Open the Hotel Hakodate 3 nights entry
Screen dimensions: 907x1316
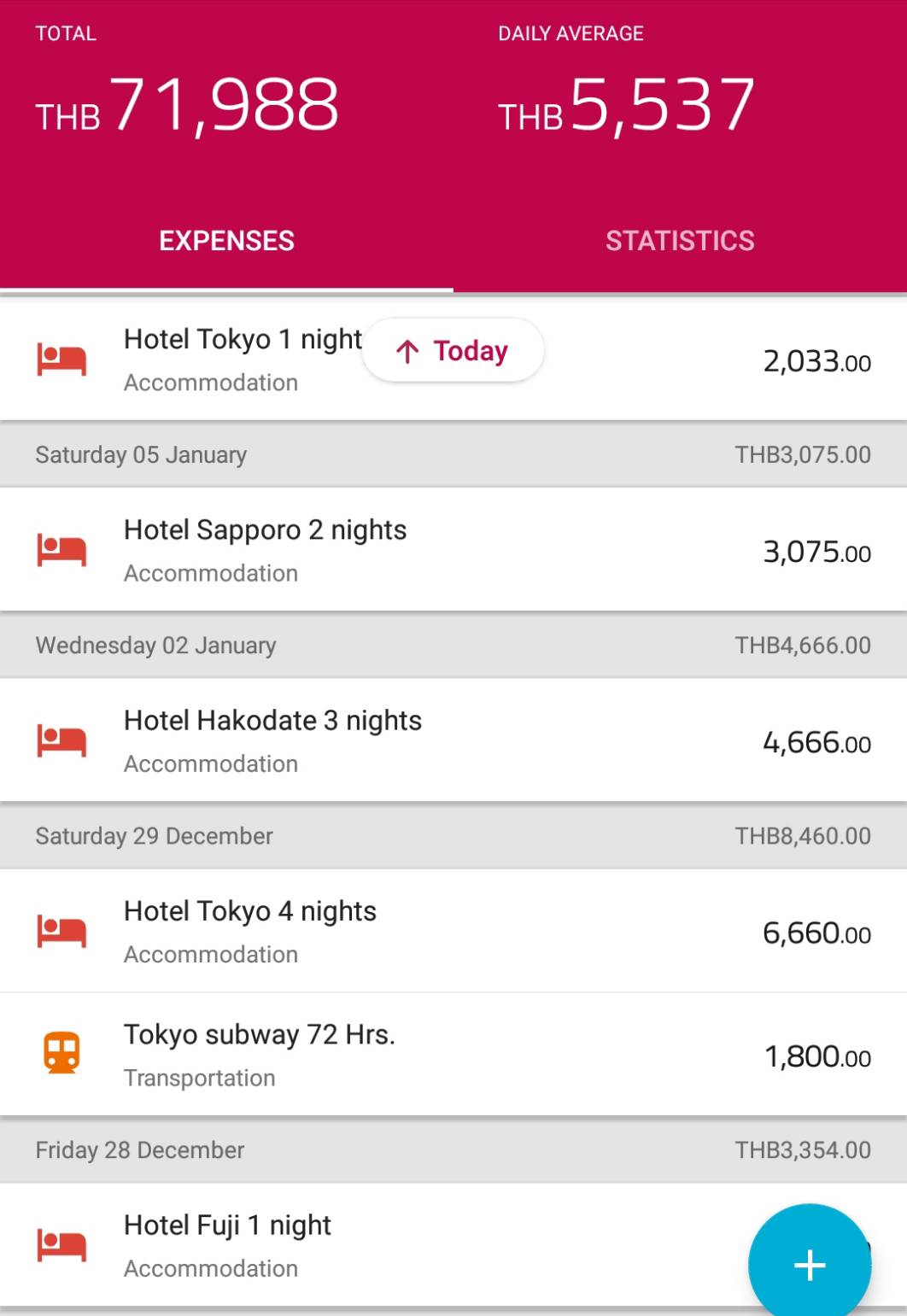point(453,740)
